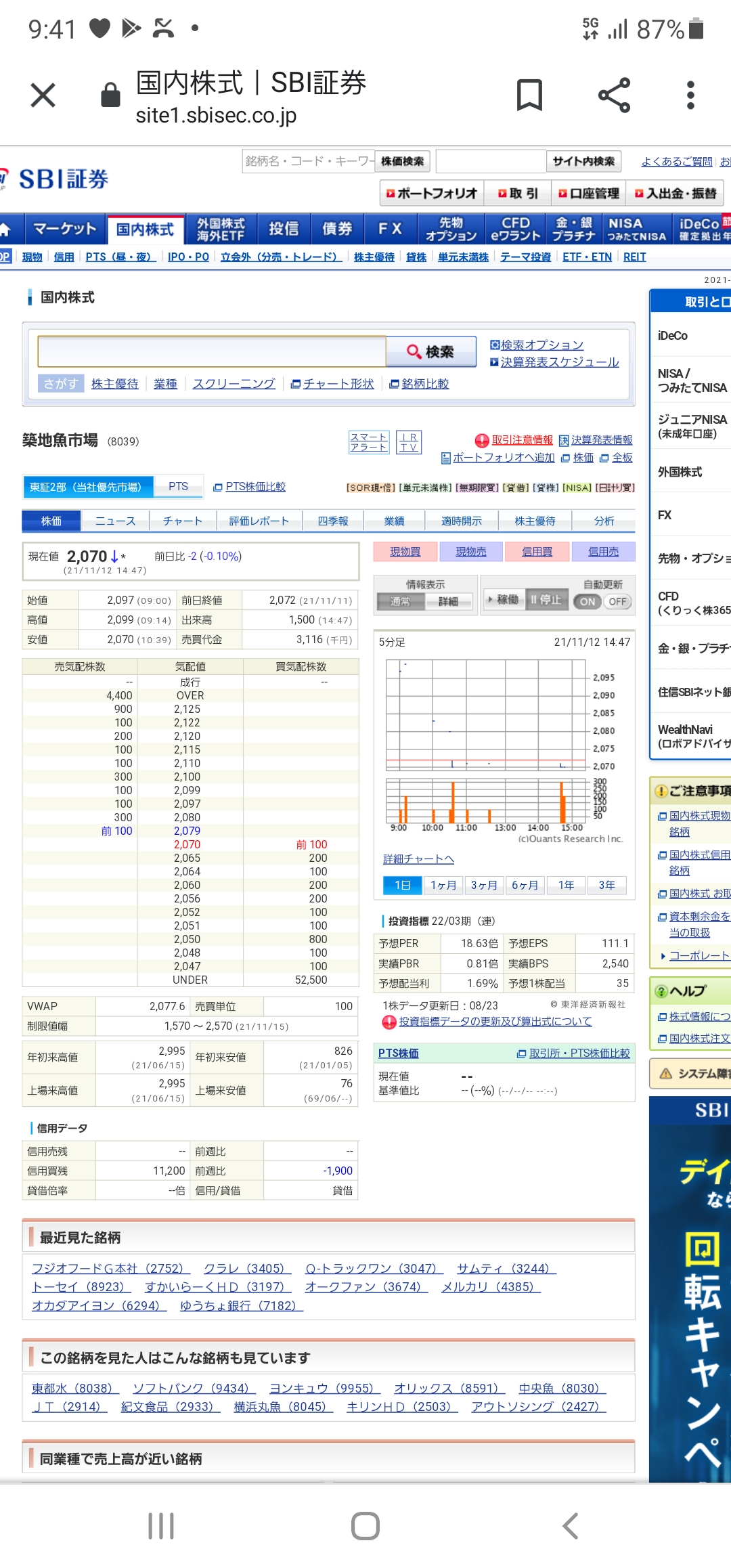Open the three-dot overflow menu
731x1568 pixels.
[x=690, y=95]
